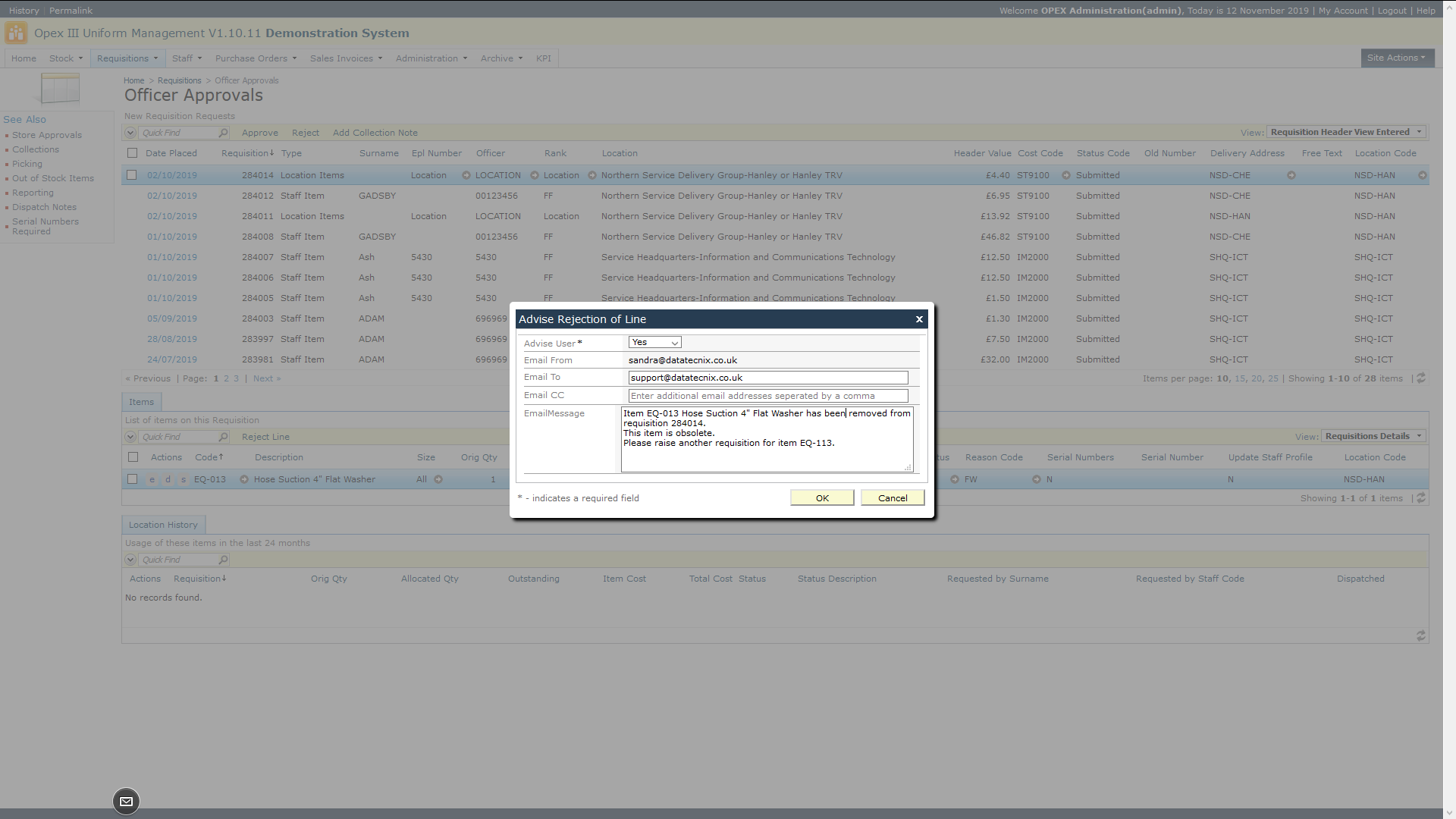Close the Advise Rejection of Line dialog
Image resolution: width=1456 pixels, height=819 pixels.
919,319
